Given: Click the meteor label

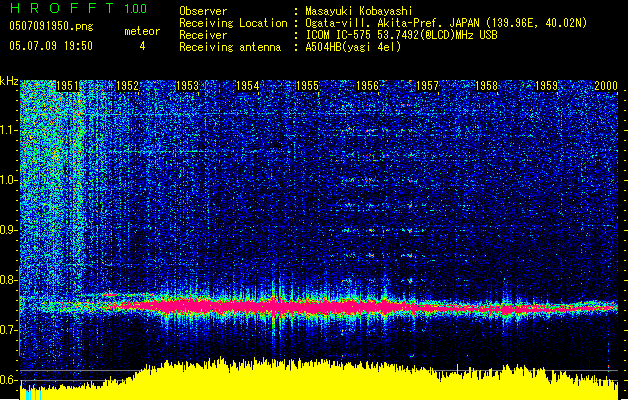Looking at the screenshot, I should point(142,31).
